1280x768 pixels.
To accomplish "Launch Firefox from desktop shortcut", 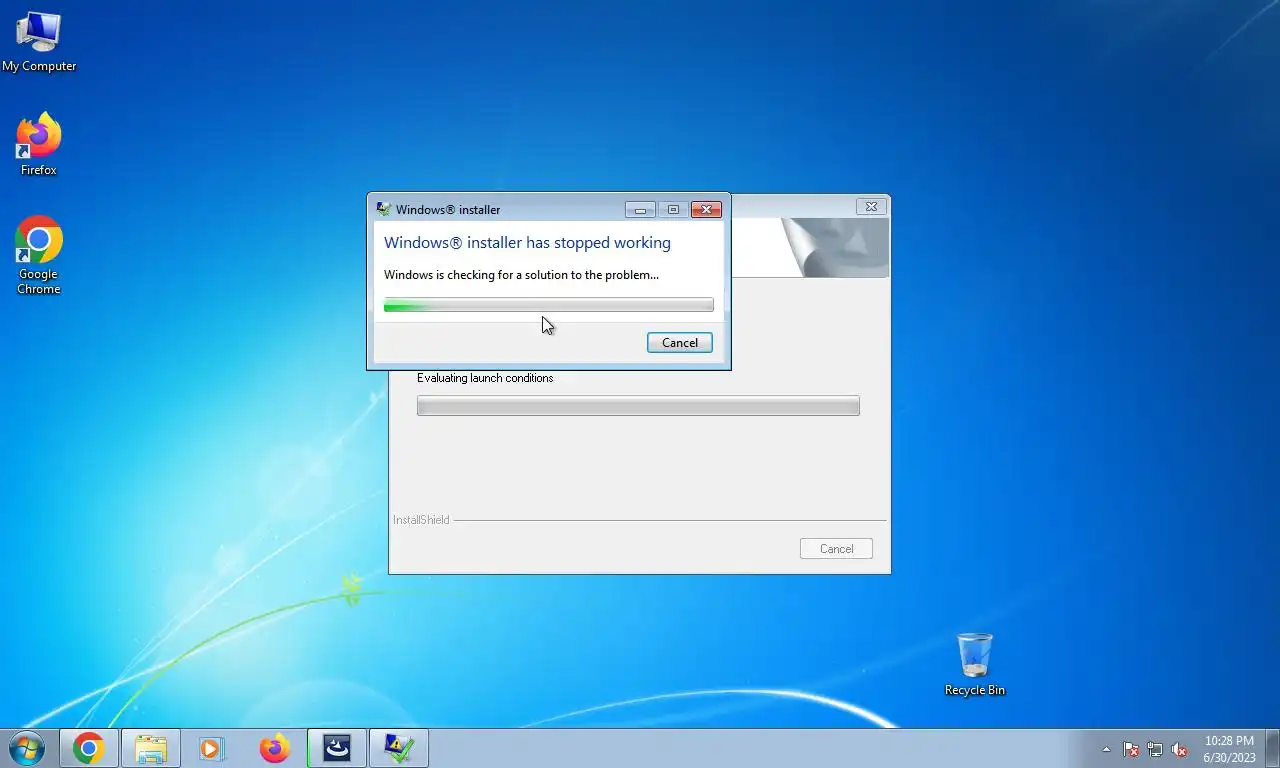I will pyautogui.click(x=39, y=145).
